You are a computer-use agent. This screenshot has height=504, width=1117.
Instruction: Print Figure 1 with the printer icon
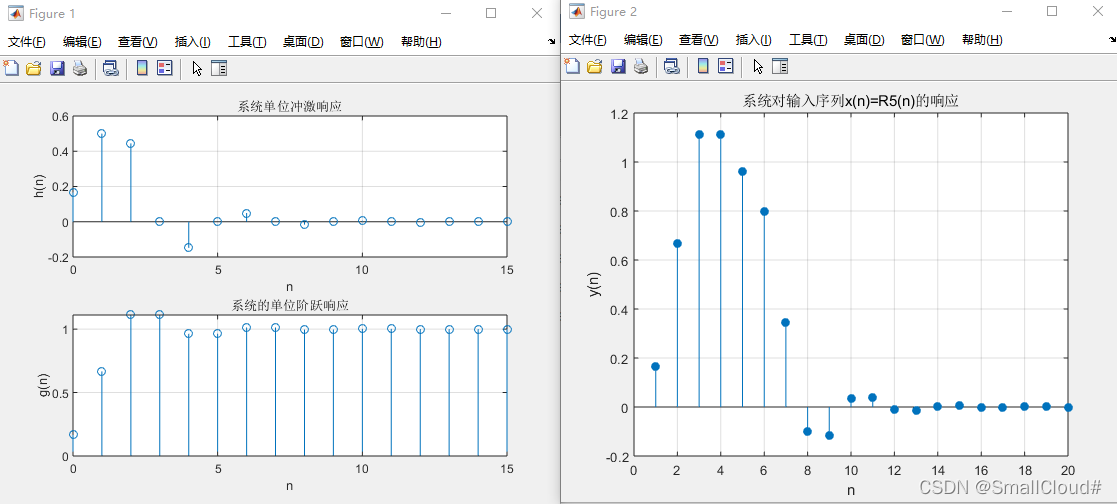click(x=80, y=68)
